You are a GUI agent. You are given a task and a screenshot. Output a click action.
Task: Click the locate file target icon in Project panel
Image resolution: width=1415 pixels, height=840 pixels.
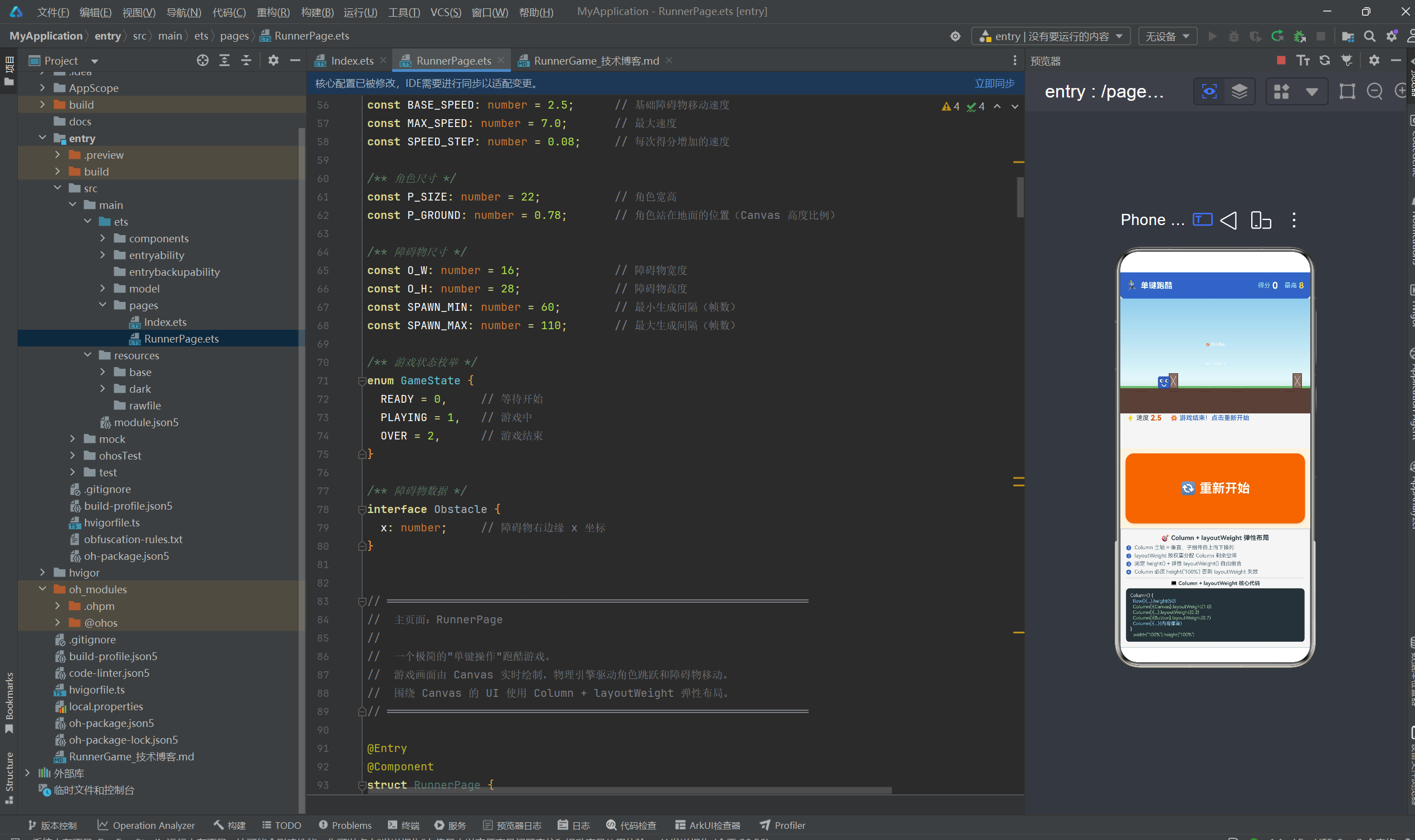[x=203, y=60]
